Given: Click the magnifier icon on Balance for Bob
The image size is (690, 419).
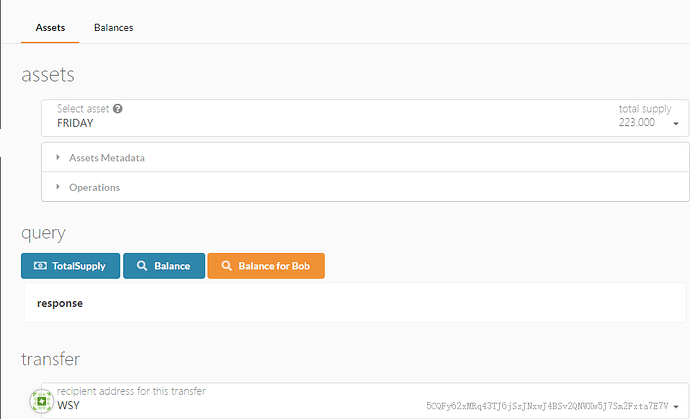Looking at the screenshot, I should [x=227, y=266].
